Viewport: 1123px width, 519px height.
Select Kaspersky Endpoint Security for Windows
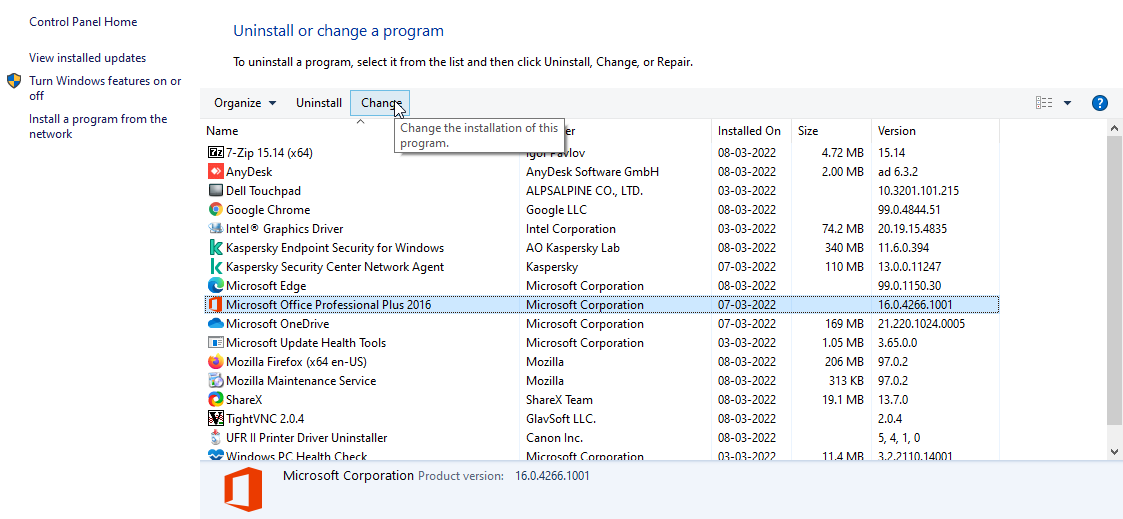point(335,248)
